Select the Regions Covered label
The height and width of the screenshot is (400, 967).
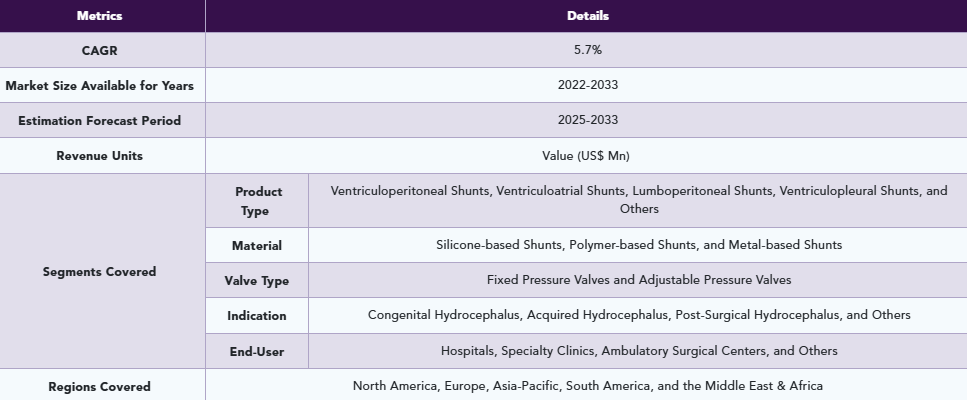[x=100, y=386]
